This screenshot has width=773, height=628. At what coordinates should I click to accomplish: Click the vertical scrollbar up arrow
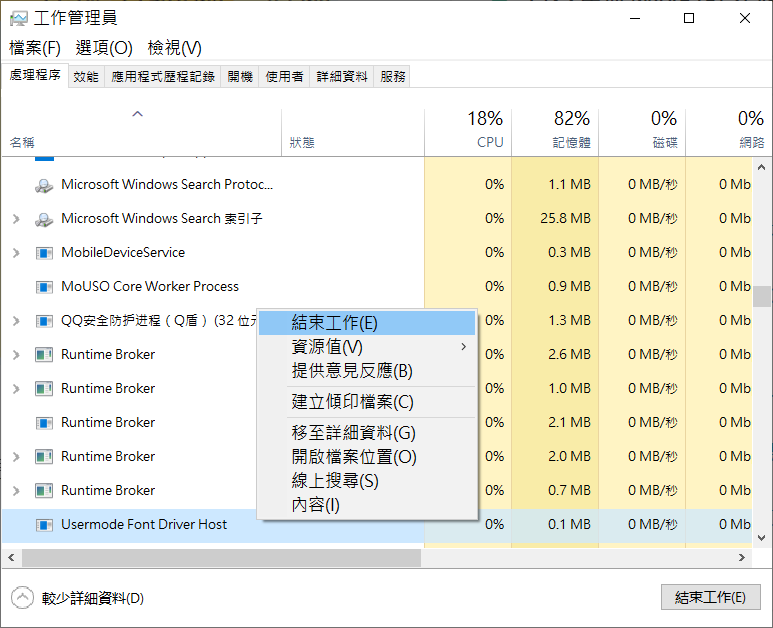[762, 167]
